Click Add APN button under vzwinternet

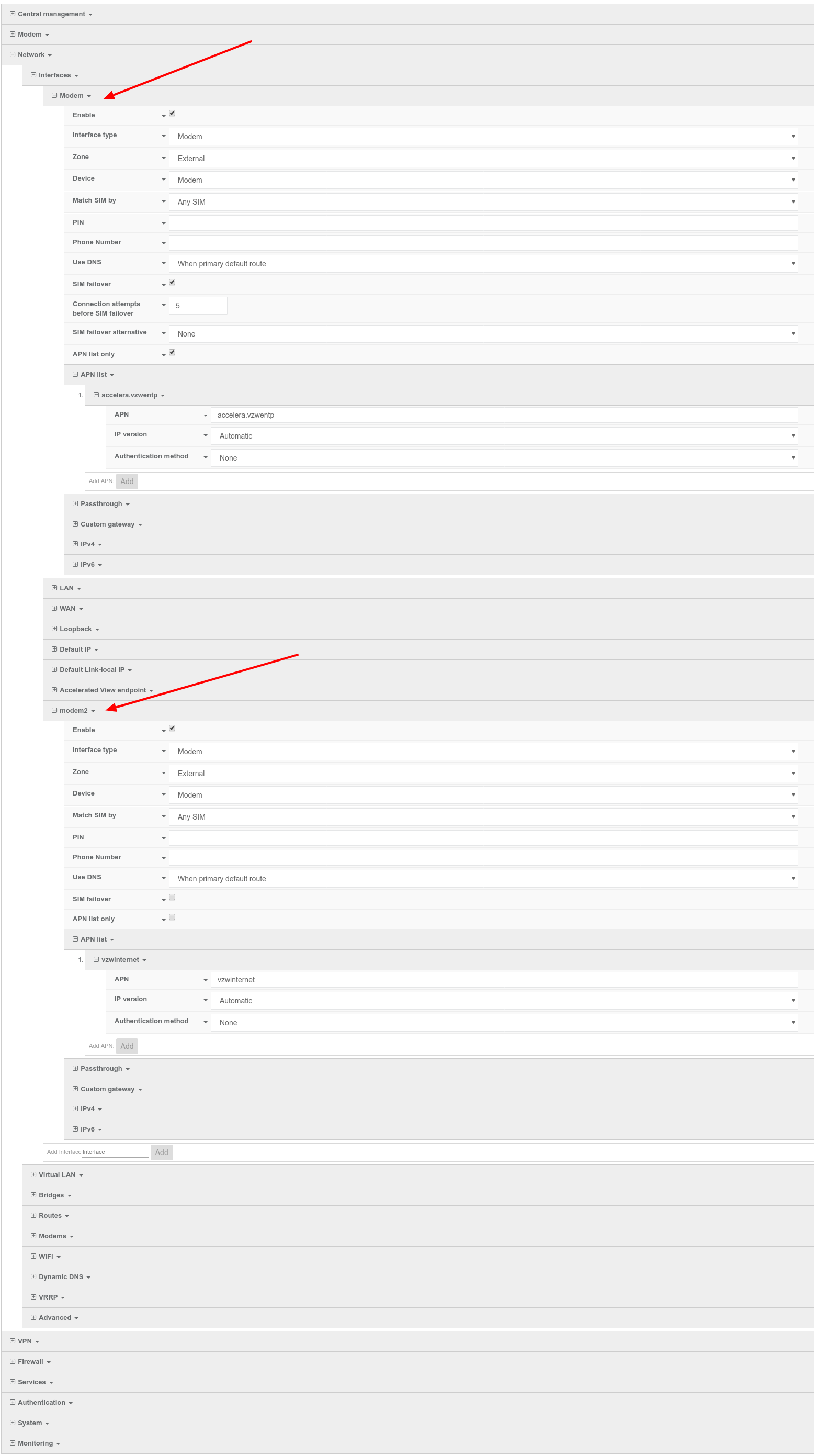(127, 1046)
